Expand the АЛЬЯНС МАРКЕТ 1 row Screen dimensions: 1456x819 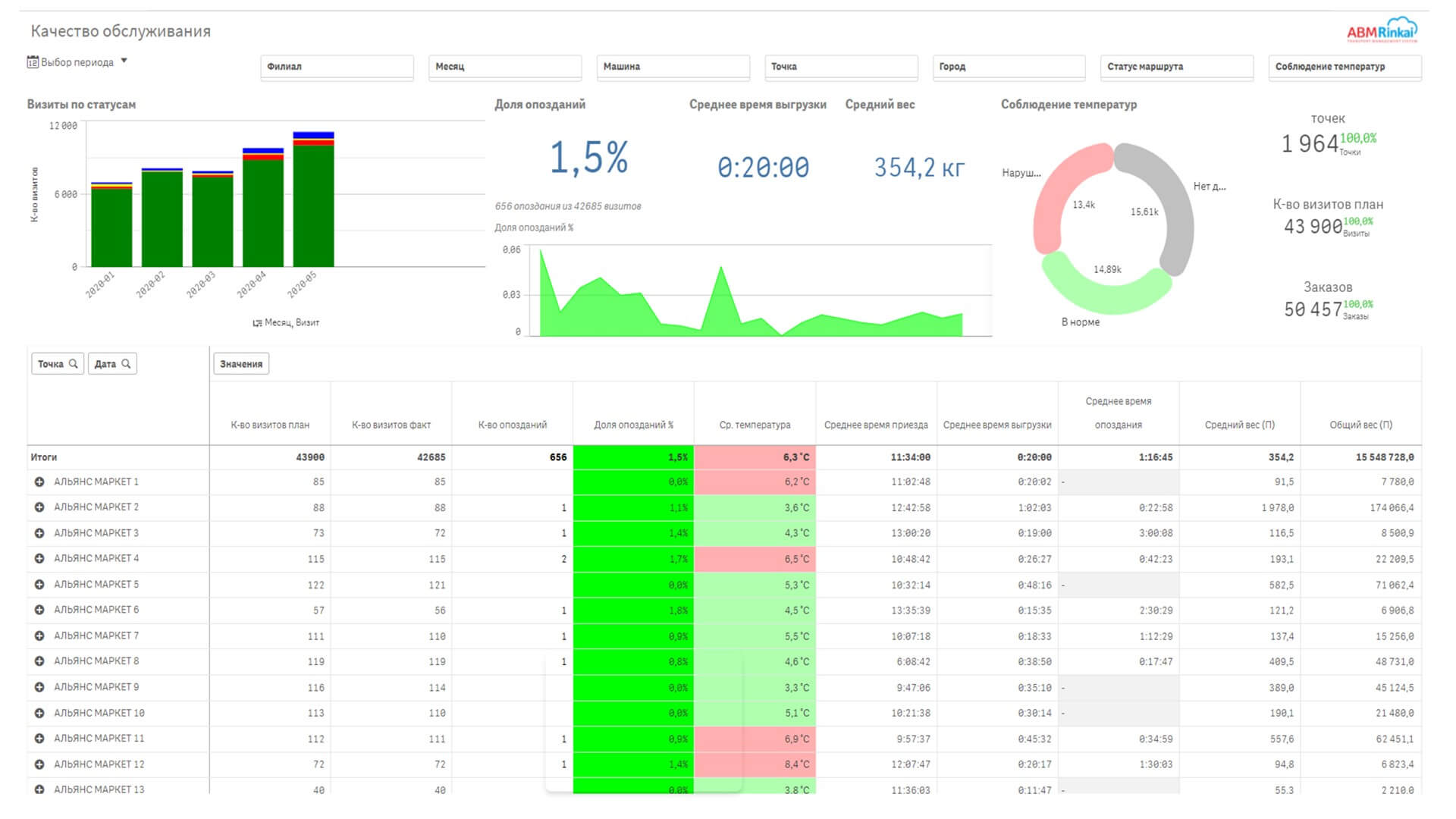click(39, 482)
